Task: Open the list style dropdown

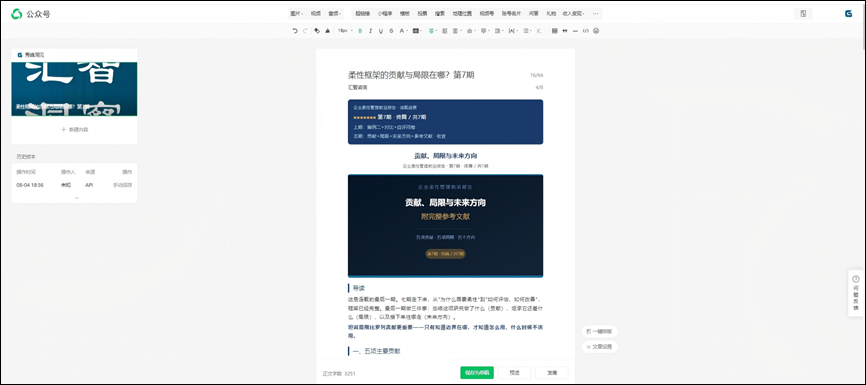Action: pyautogui.click(x=527, y=31)
